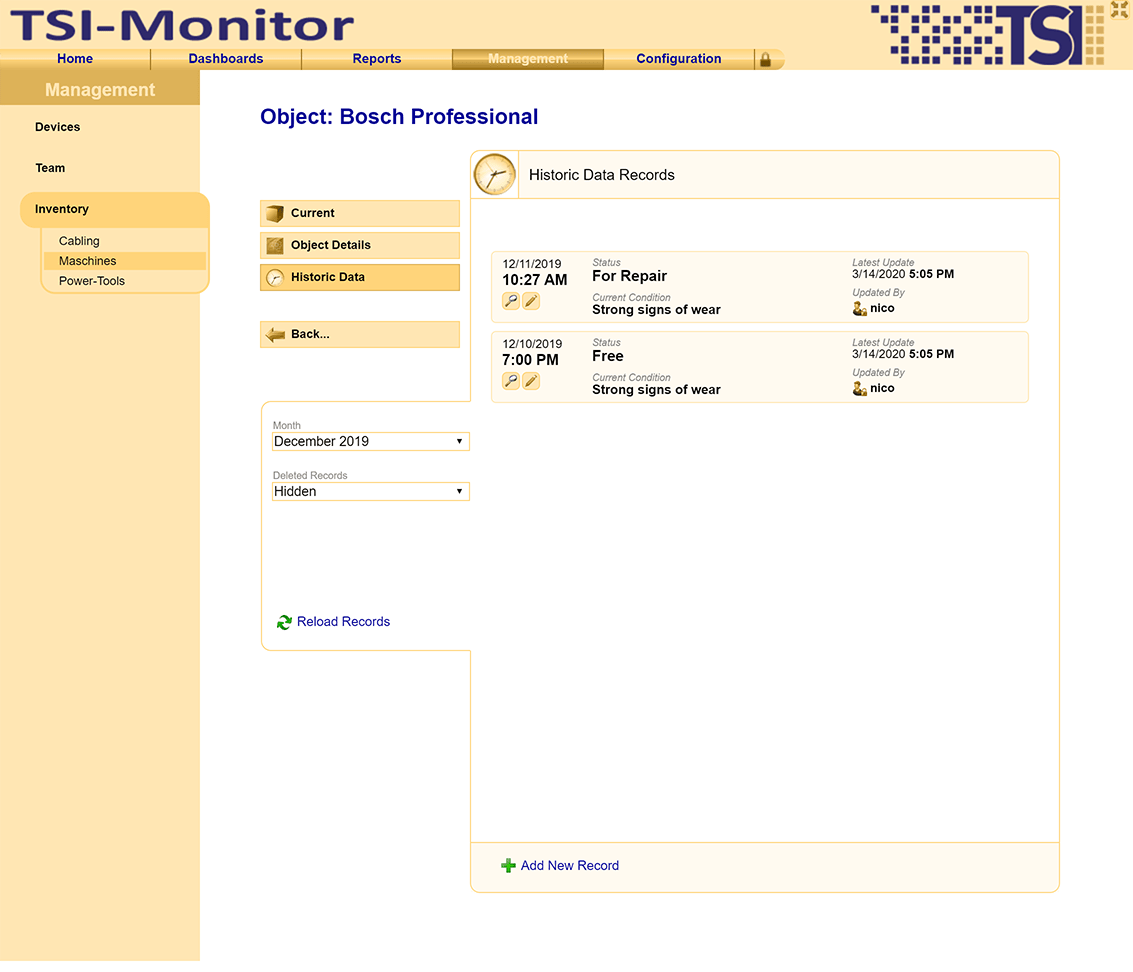Open the Deleted Records dropdown showing Hidden

point(371,491)
